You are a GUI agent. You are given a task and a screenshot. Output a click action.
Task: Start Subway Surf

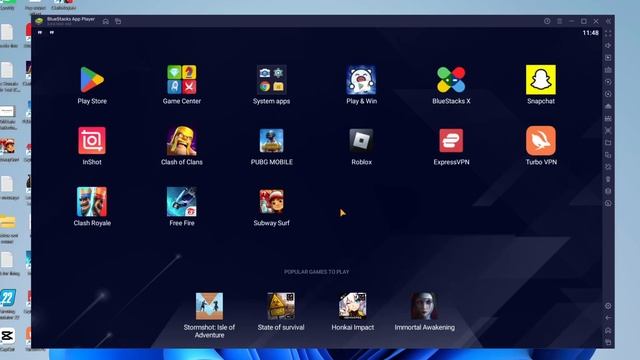point(271,202)
